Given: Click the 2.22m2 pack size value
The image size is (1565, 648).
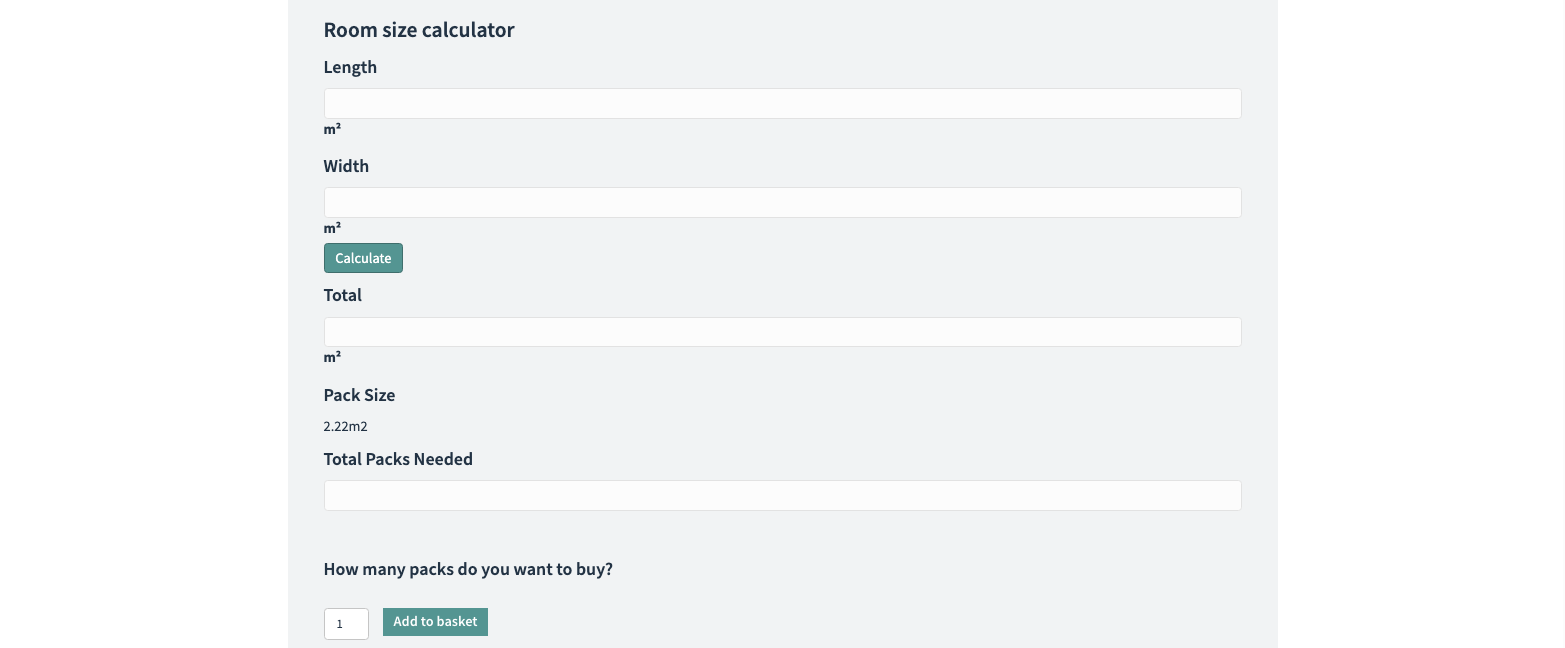Looking at the screenshot, I should 345,427.
